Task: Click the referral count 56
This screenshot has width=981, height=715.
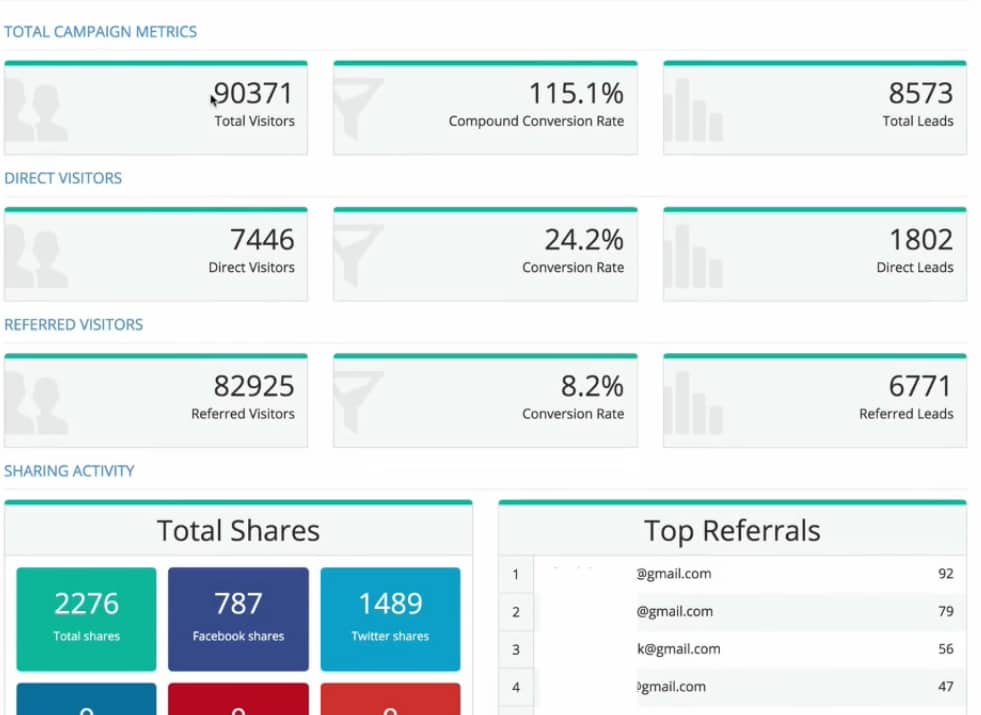Action: tap(946, 649)
